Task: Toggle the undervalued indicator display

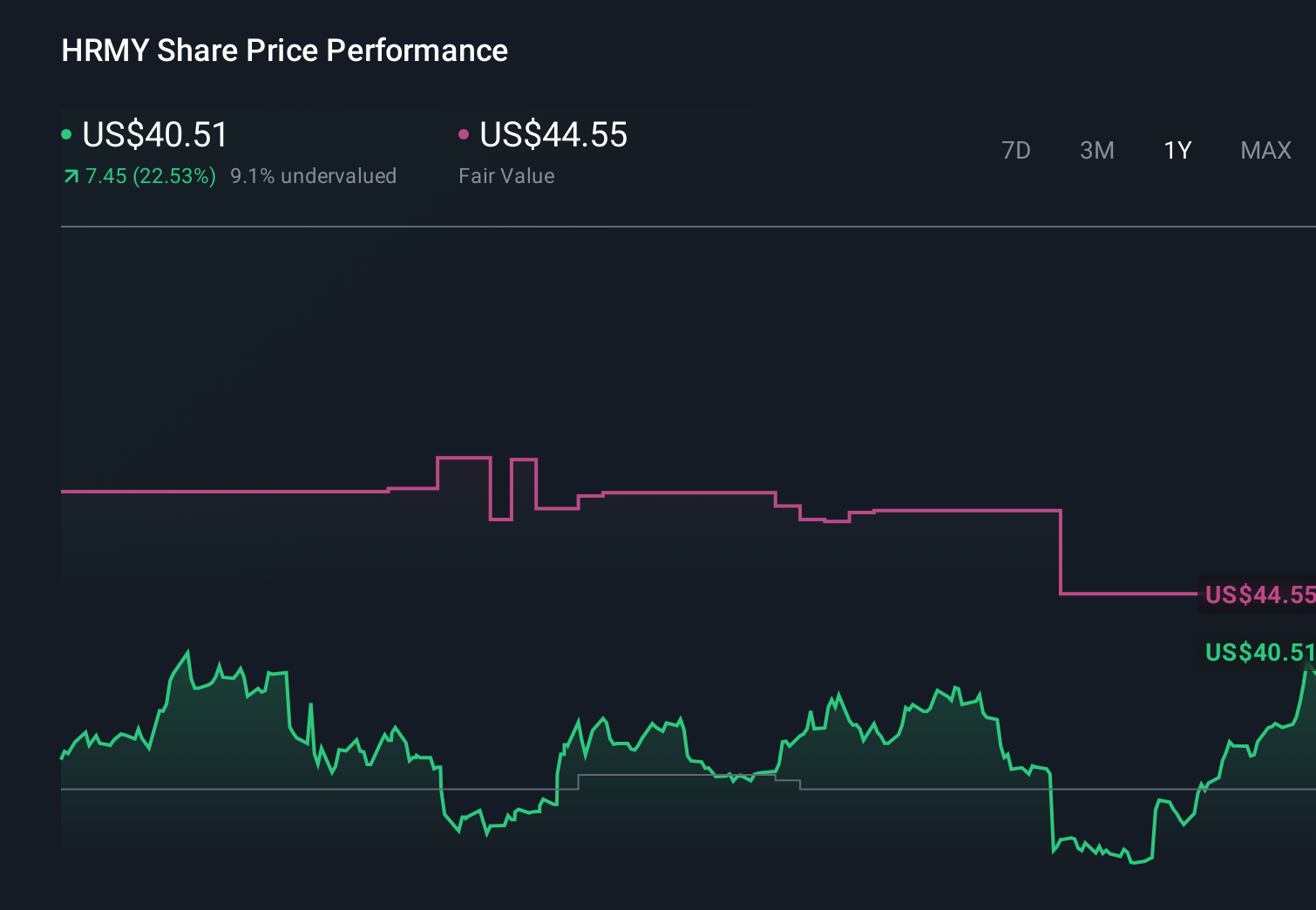Action: [314, 176]
